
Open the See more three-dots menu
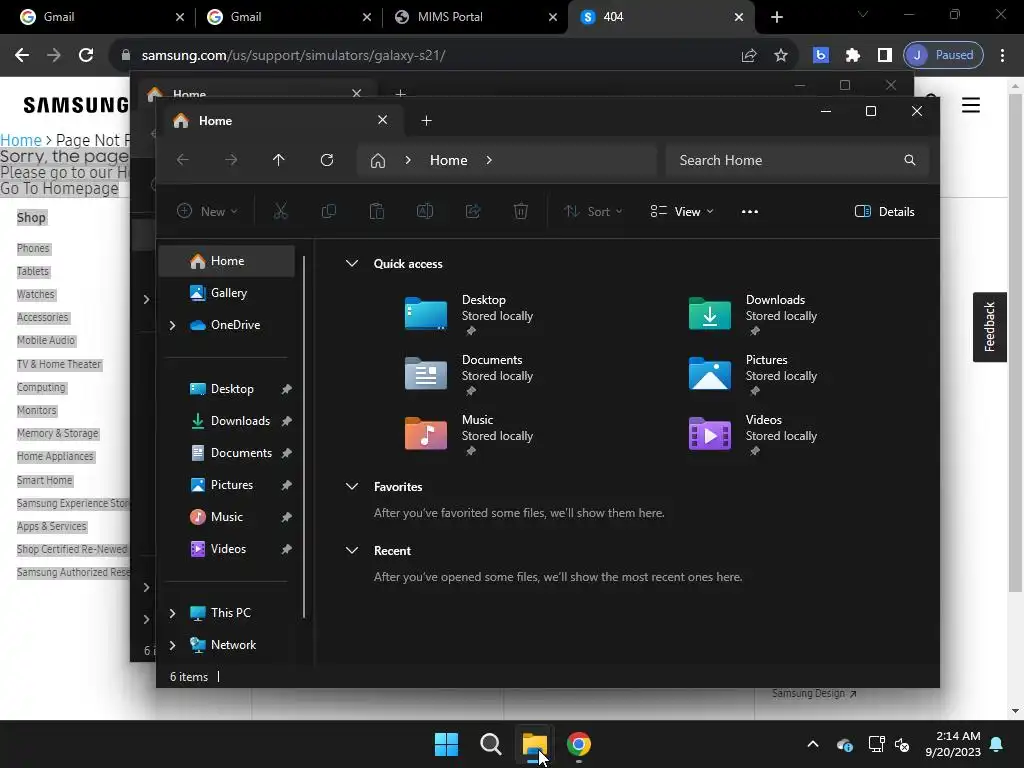tap(750, 212)
